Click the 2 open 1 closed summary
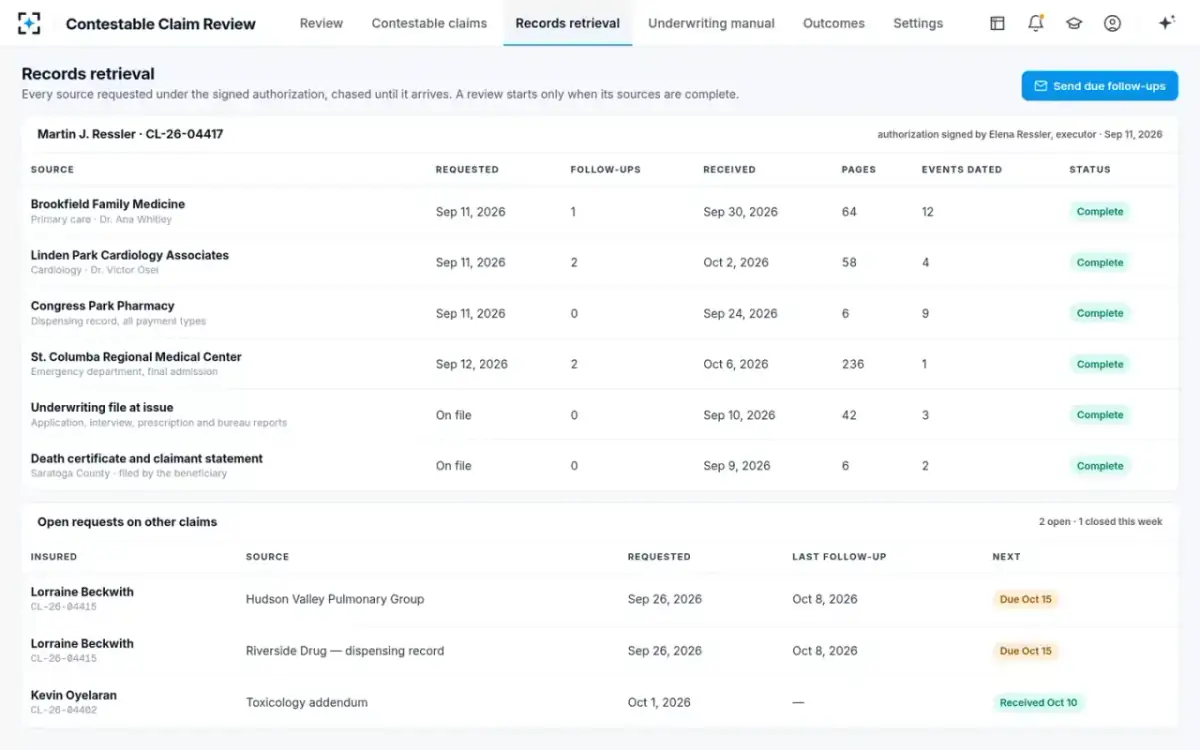This screenshot has width=1200, height=750. [x=1100, y=522]
